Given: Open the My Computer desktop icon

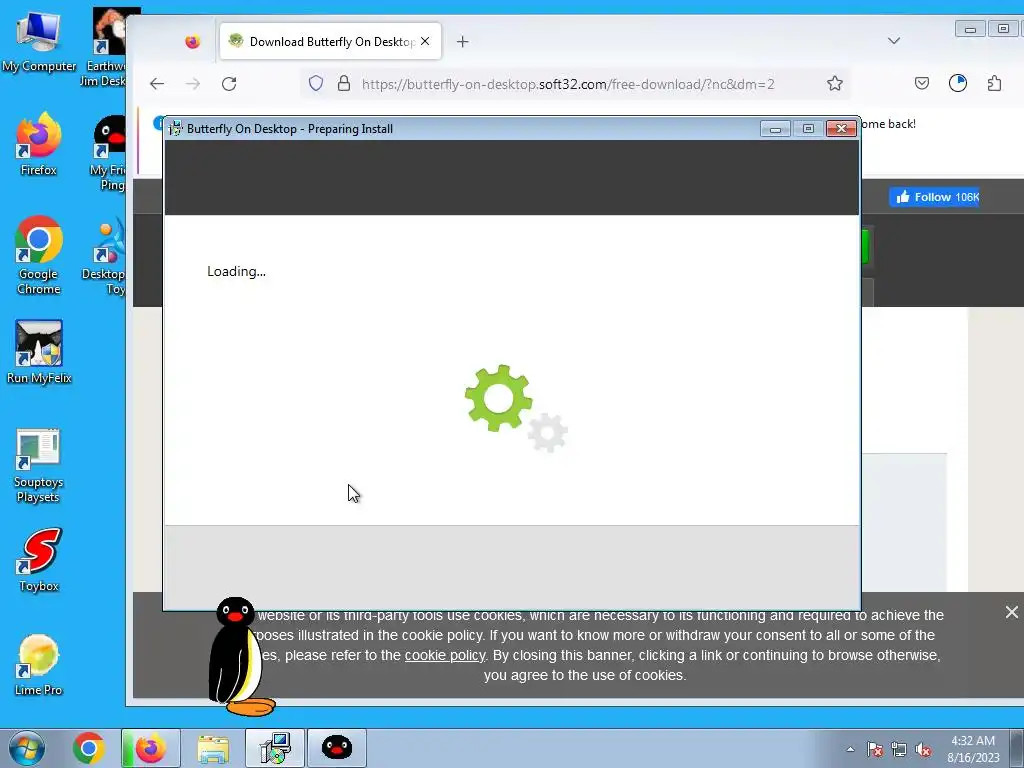Looking at the screenshot, I should pos(39,40).
